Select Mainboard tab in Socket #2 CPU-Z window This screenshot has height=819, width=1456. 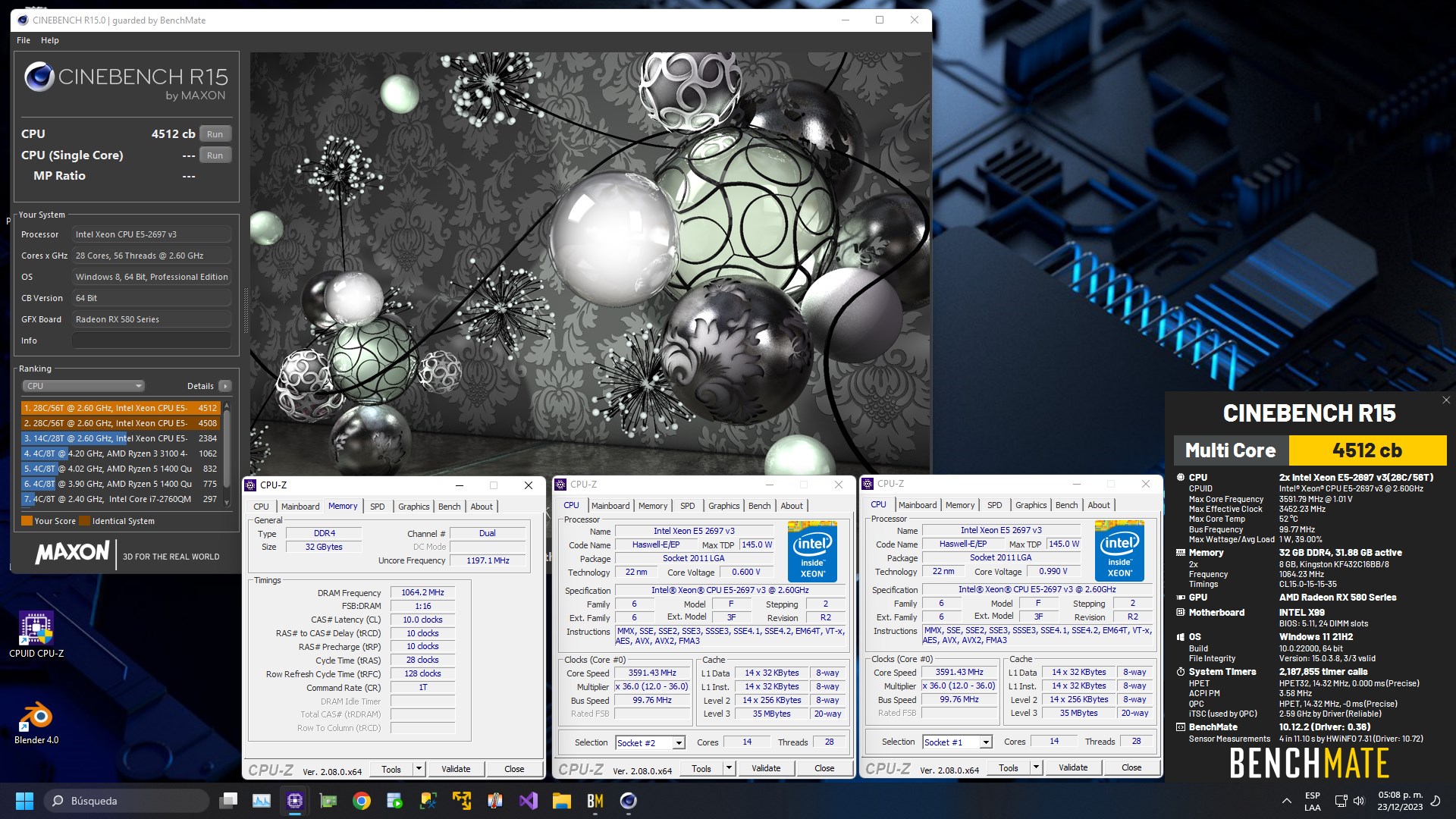pos(610,506)
